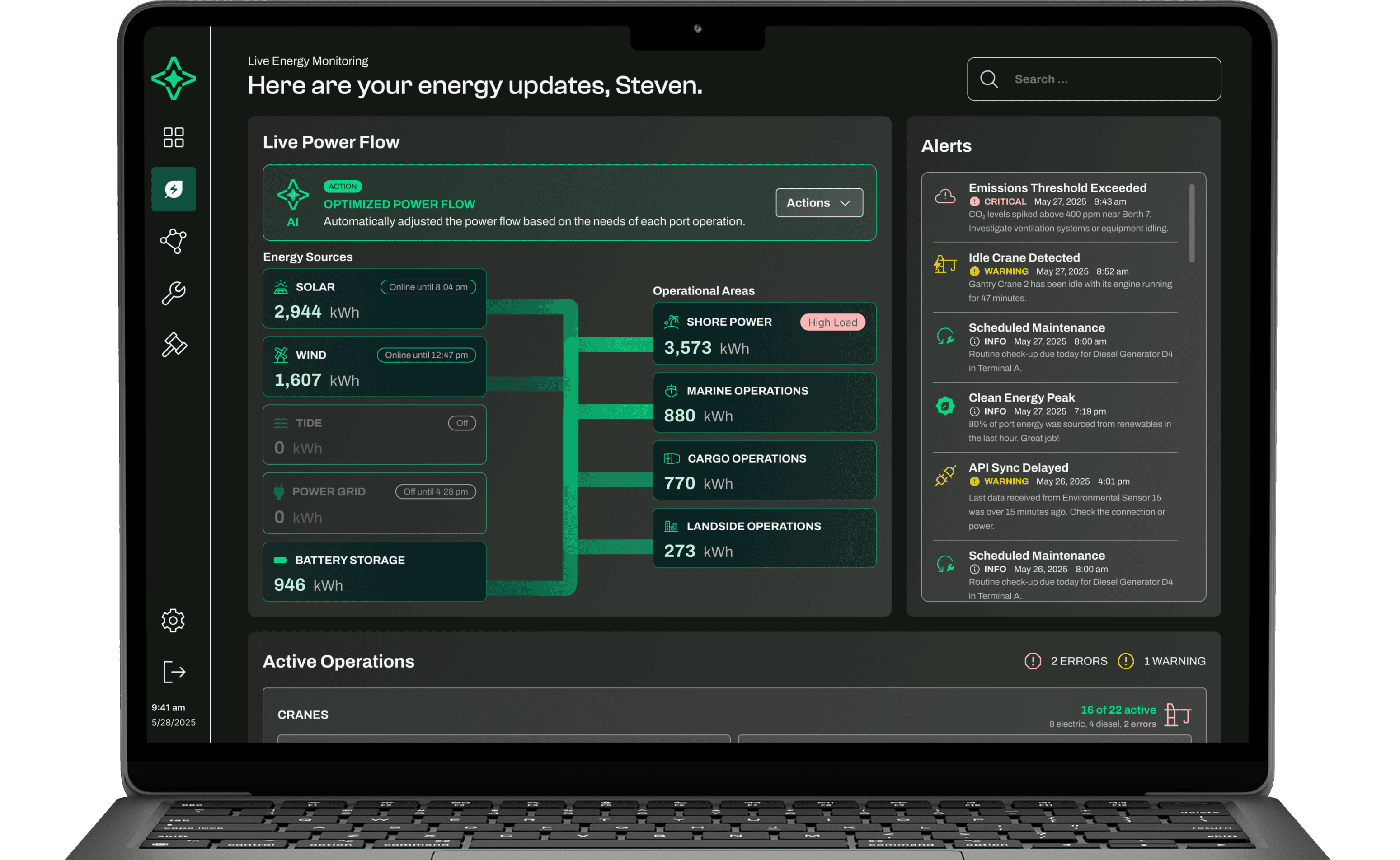Click the Alerts panel scrollbar
Screen dimensions: 1400x860
pyautogui.click(x=1192, y=223)
